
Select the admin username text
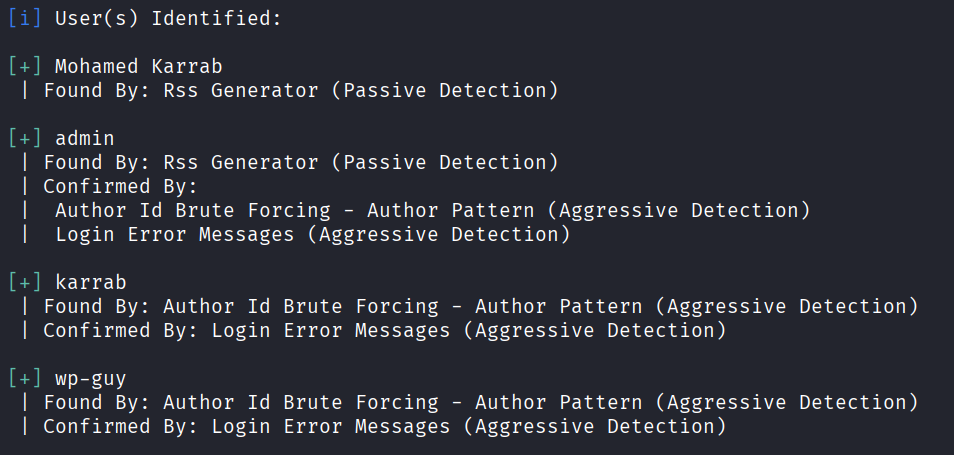(x=84, y=138)
